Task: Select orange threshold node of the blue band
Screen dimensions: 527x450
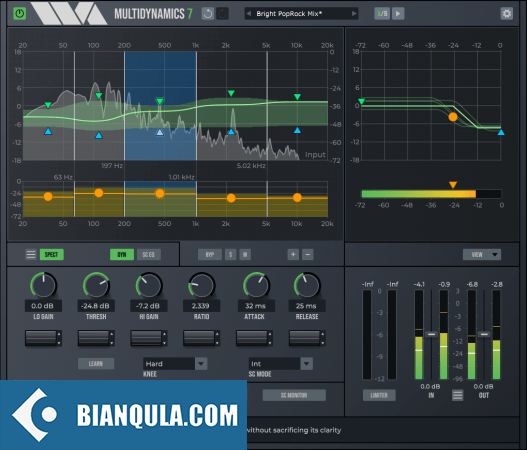Action: point(160,193)
